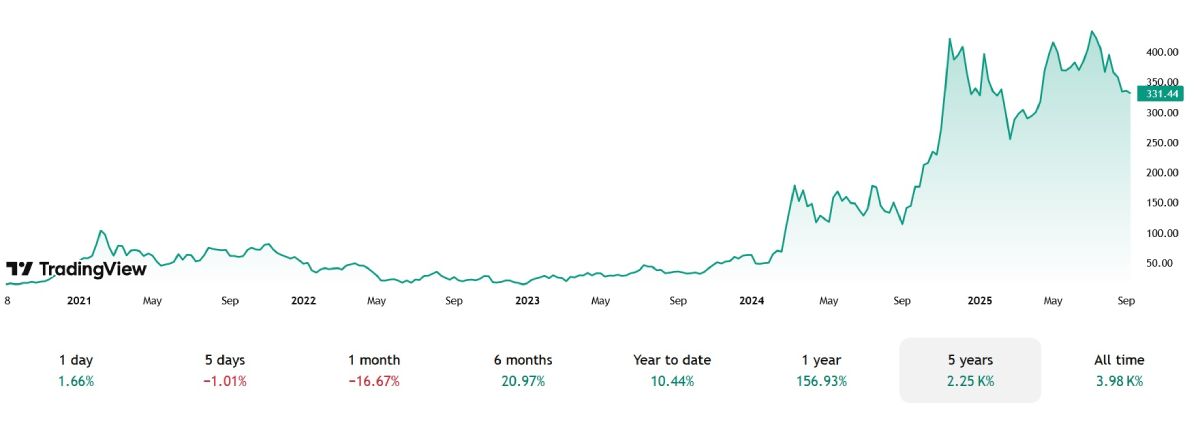Click the 50.00 price axis label
The width and height of the screenshot is (1200, 422).
click(x=1160, y=263)
